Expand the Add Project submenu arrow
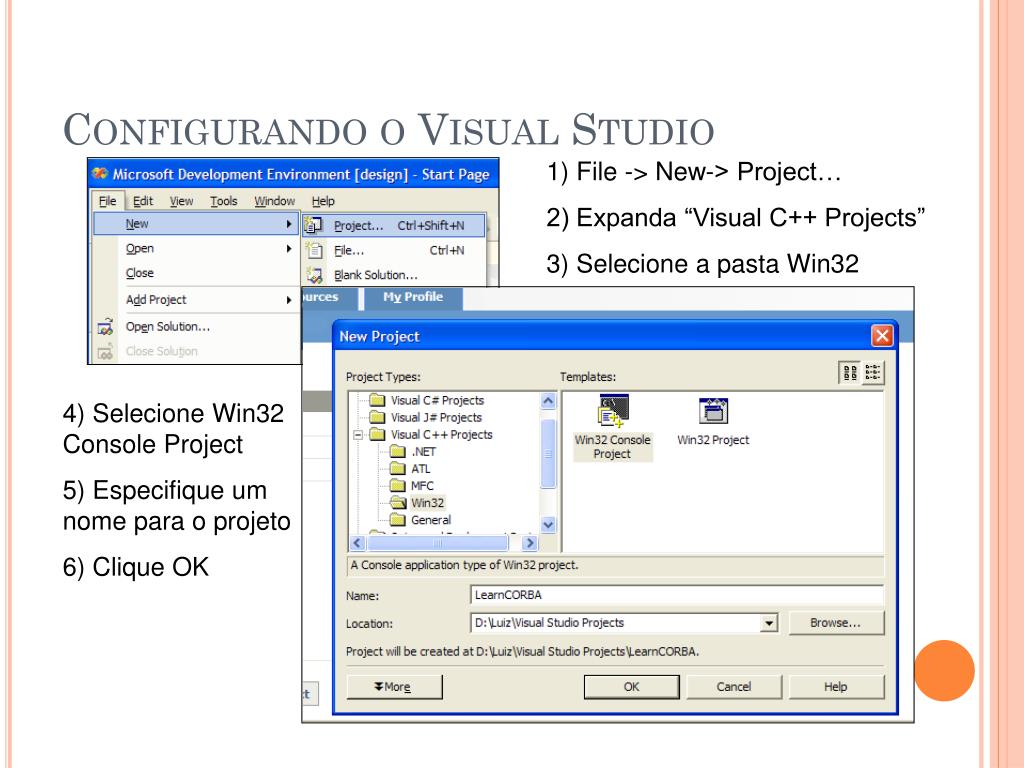Viewport: 1024px width, 768px height. (x=289, y=300)
